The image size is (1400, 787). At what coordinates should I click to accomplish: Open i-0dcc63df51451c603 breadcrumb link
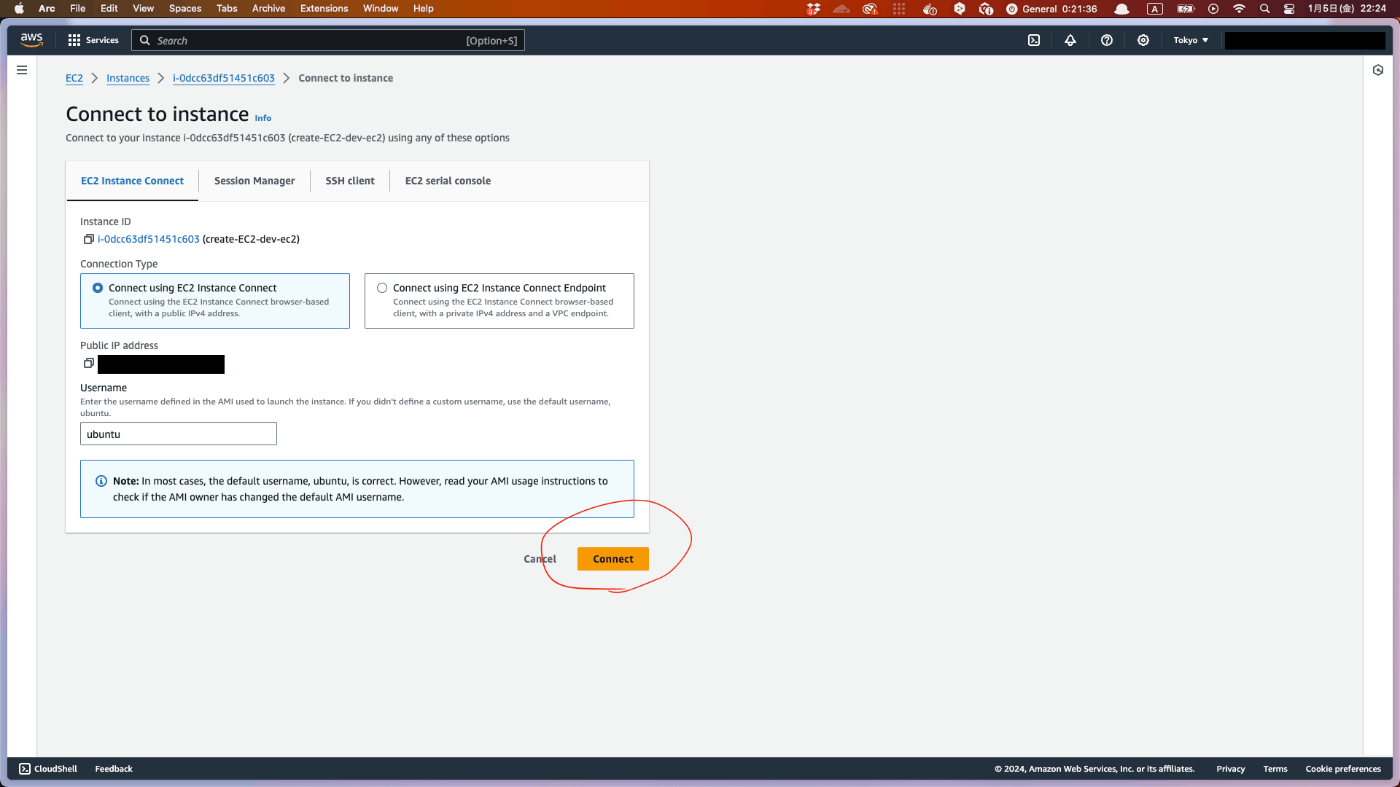(224, 78)
